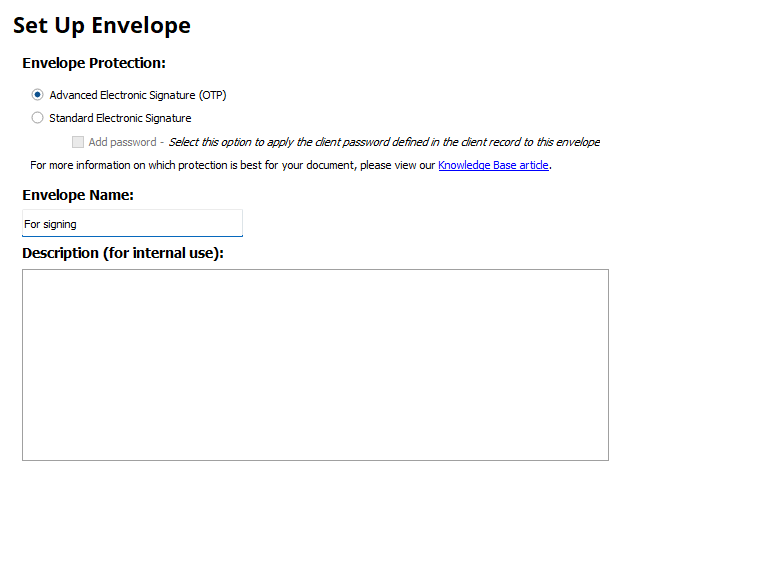Screen dimensions: 762x567
Task: Select Advanced Electronic Signature (OTP) radio button
Action: 38,95
